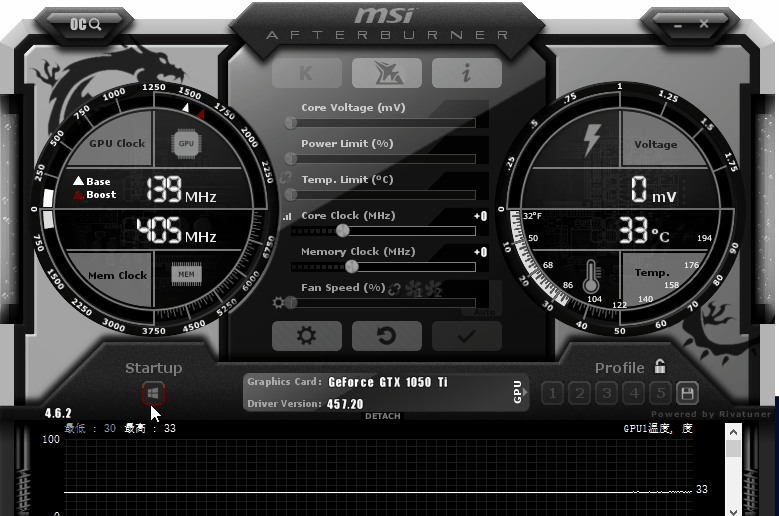Click the Core Clock +0 value
Screen dimensions: 779x516
[480, 216]
